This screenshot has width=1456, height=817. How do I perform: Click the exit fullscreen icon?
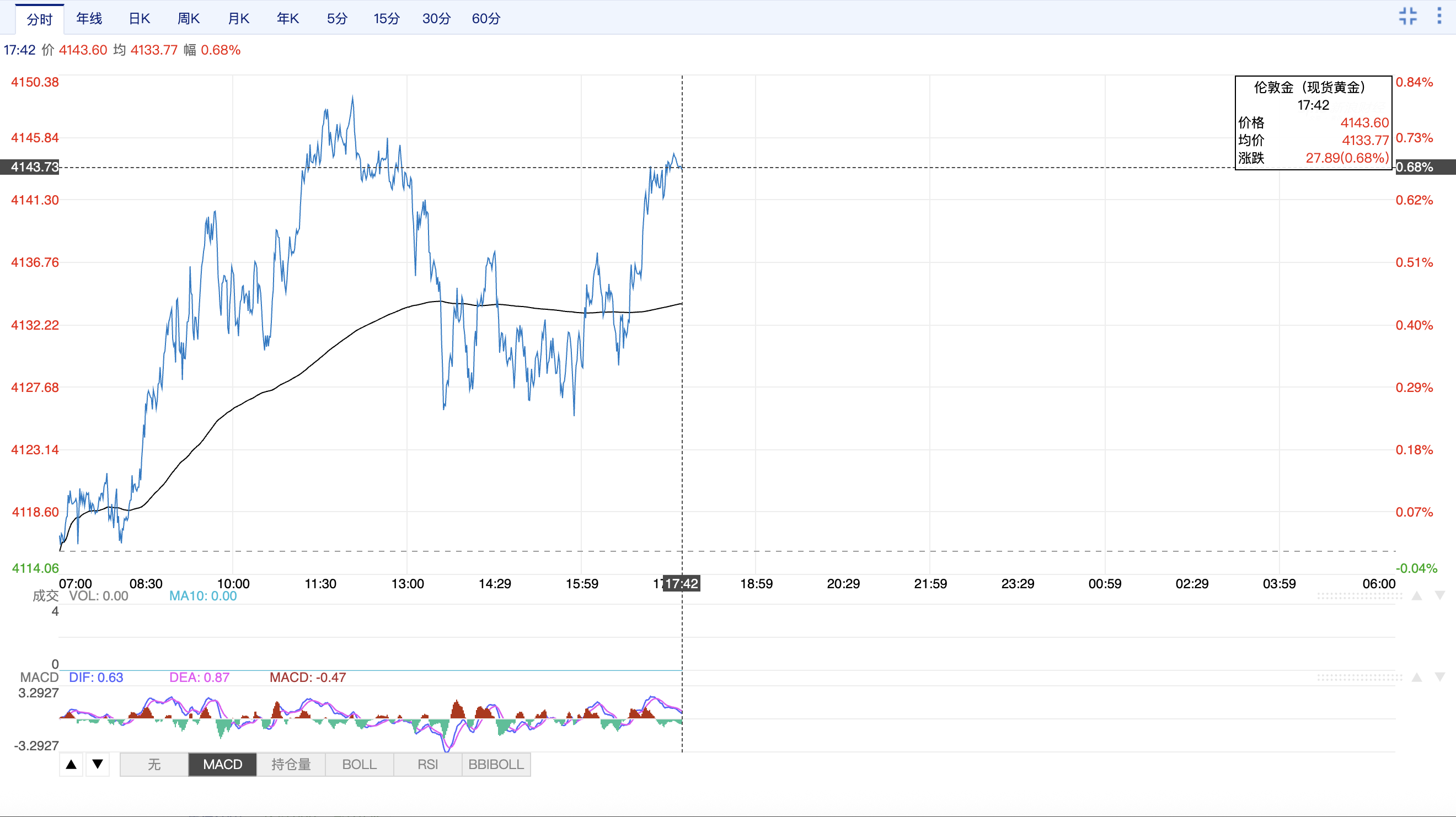coord(1407,16)
